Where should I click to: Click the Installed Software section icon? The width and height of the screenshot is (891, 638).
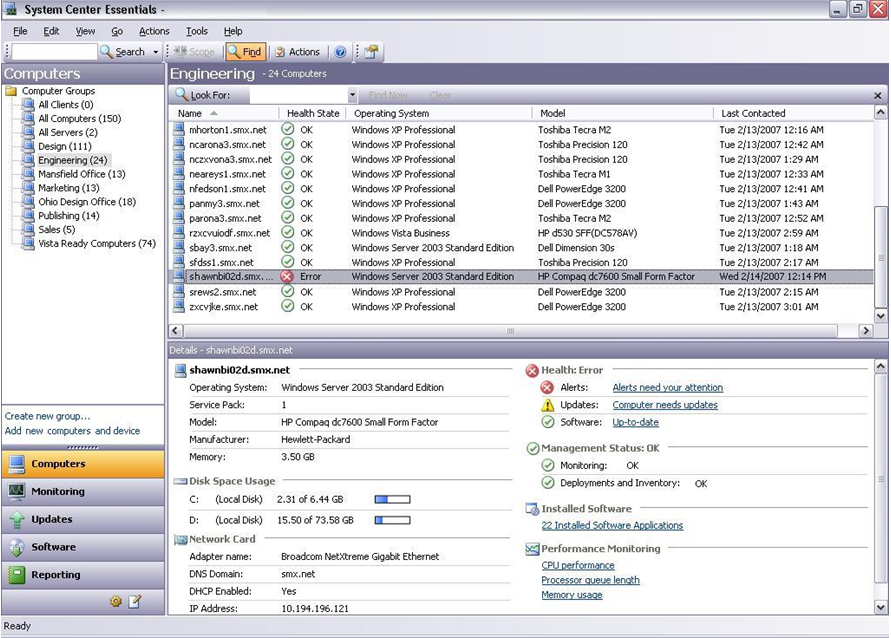tap(532, 509)
